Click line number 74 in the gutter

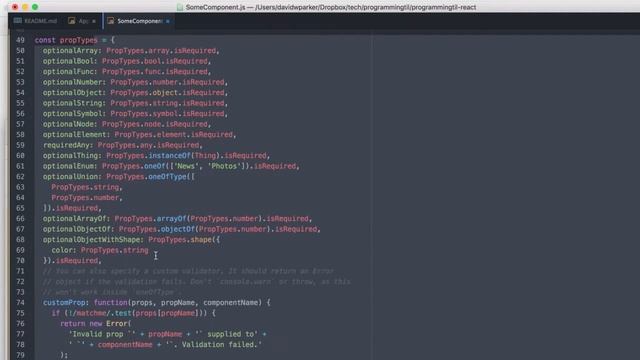20,302
